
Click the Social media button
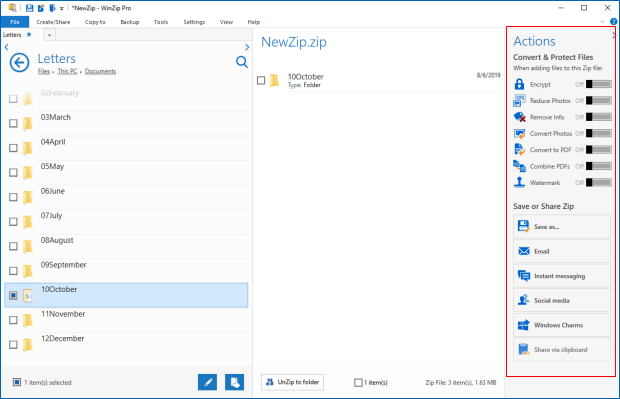[x=562, y=300]
